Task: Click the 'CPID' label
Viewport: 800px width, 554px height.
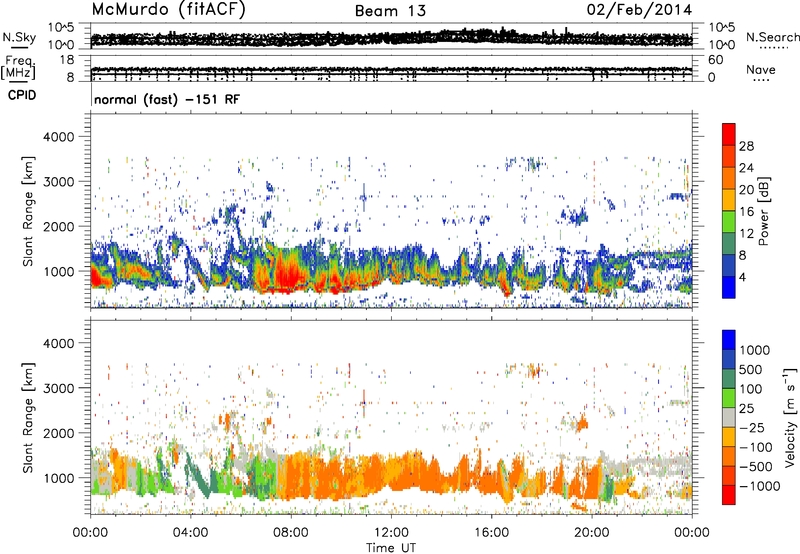Action: (x=22, y=95)
